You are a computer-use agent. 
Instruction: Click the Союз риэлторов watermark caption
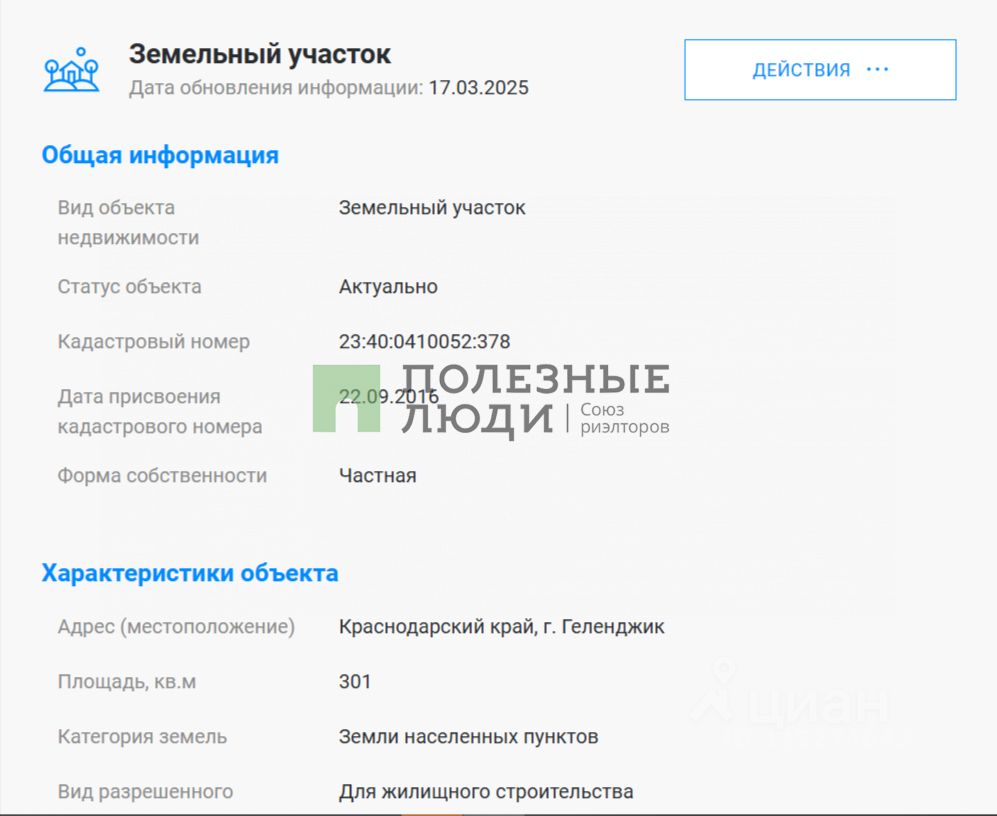tap(624, 418)
